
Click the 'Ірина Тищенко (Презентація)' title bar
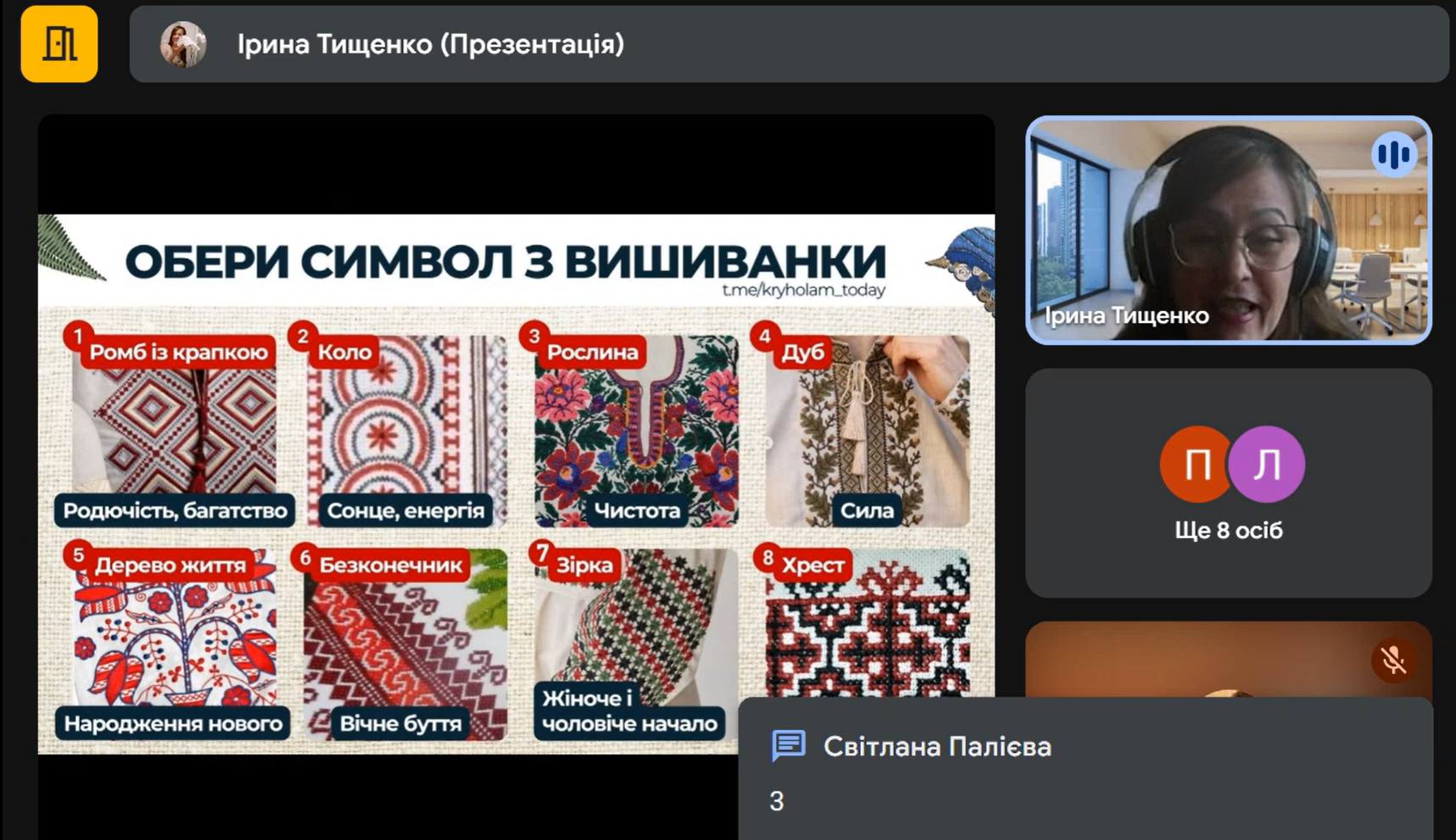[789, 44]
